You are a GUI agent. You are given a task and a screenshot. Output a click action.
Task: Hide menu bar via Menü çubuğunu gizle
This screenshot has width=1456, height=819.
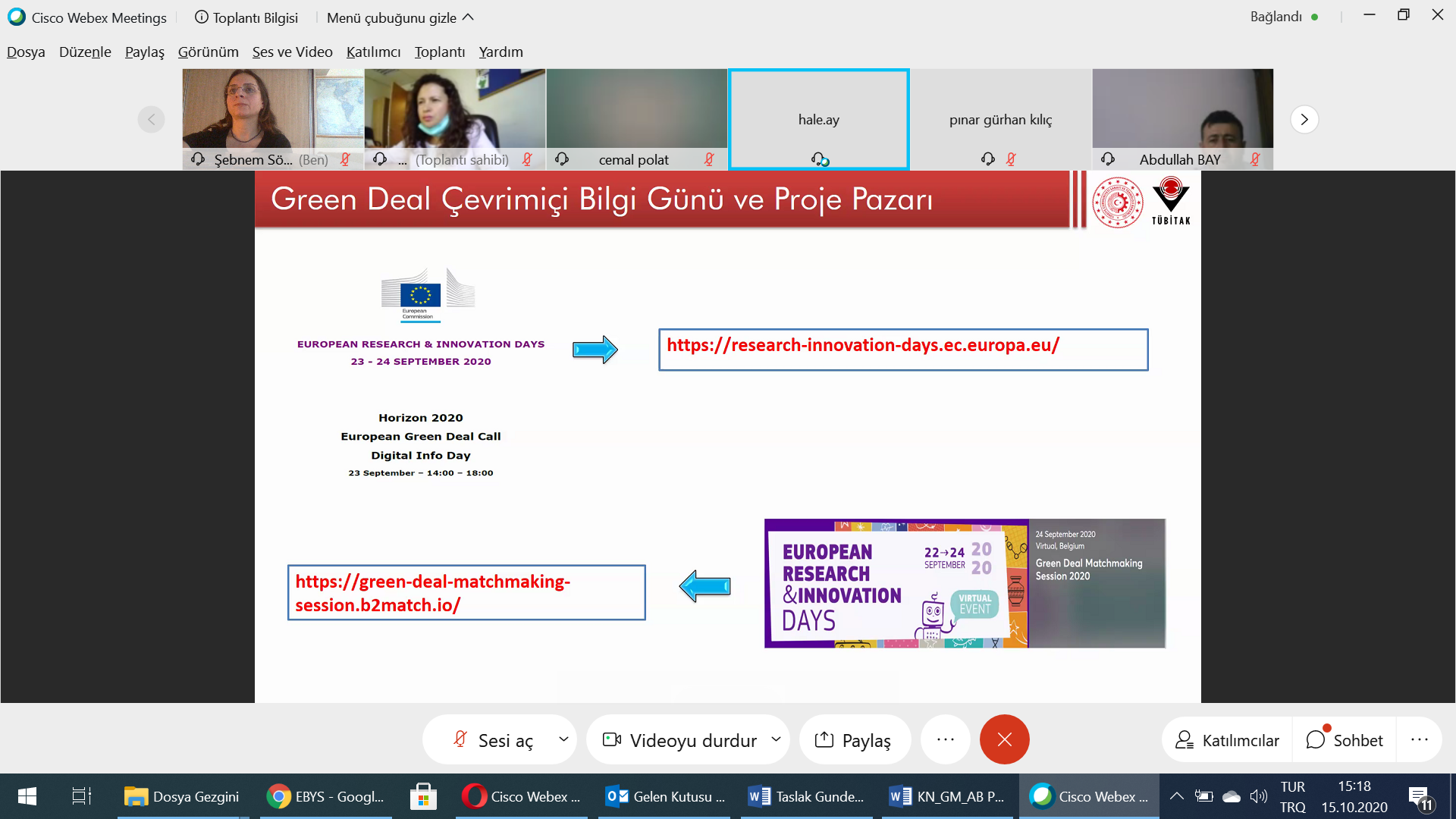point(400,17)
